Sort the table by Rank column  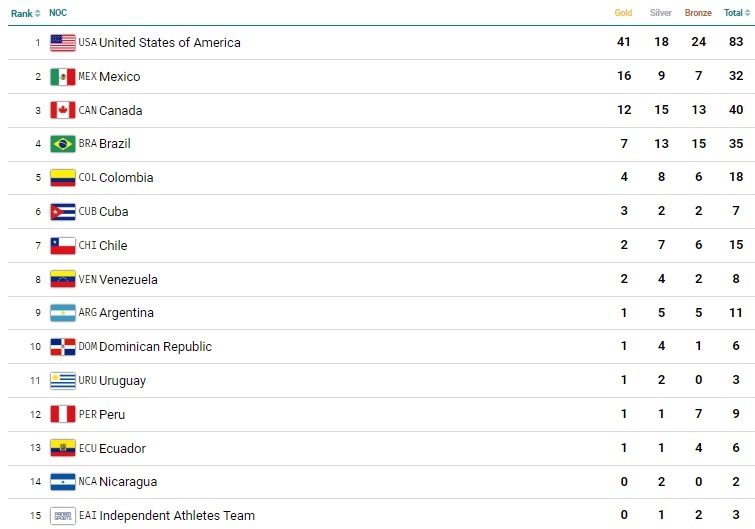(26, 13)
